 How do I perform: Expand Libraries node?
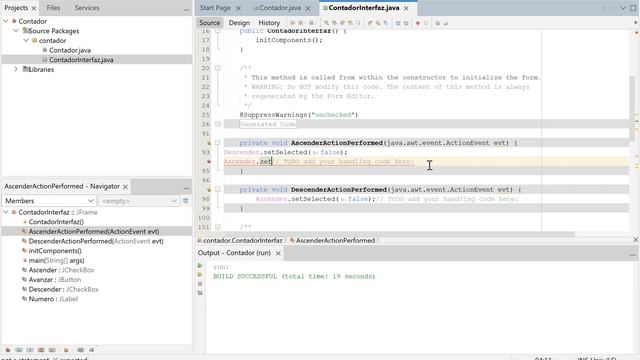[16, 69]
